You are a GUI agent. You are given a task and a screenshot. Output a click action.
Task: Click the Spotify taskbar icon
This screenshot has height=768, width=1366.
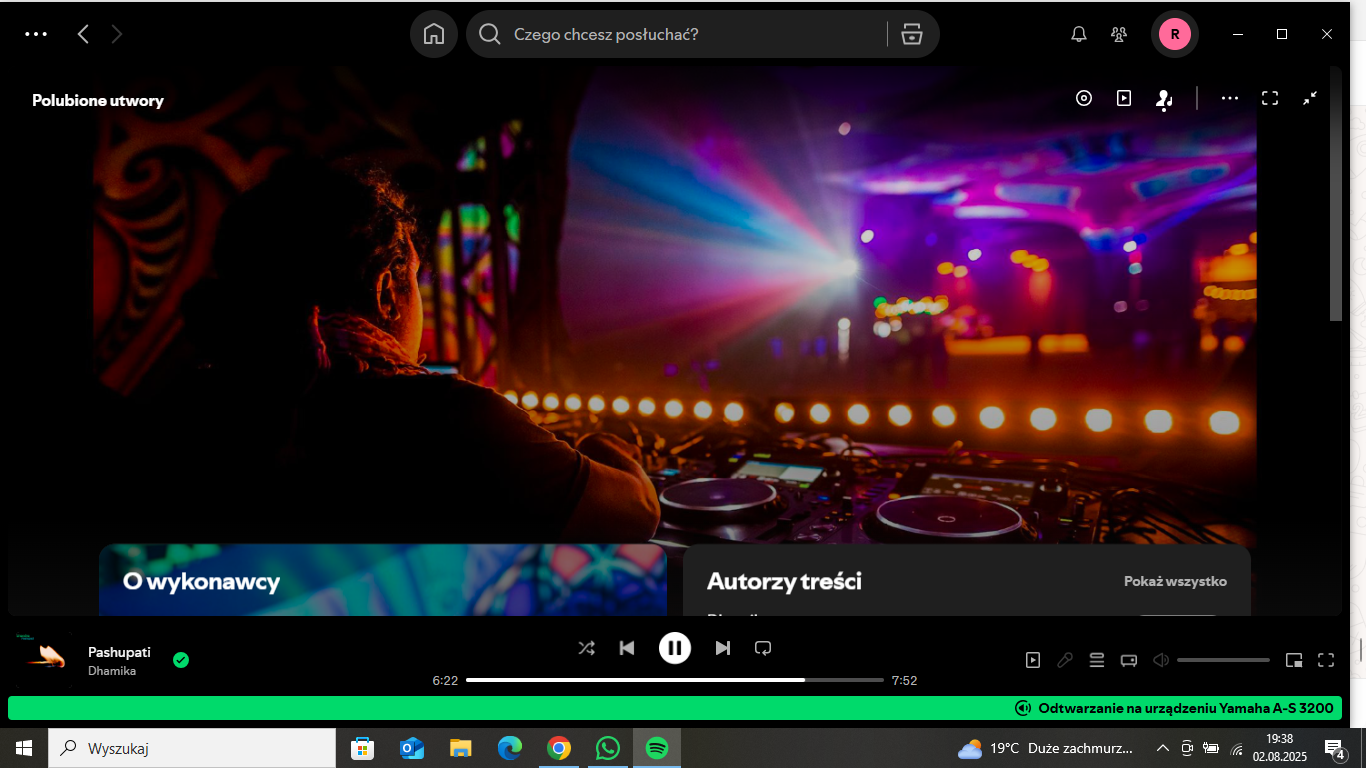pos(656,748)
